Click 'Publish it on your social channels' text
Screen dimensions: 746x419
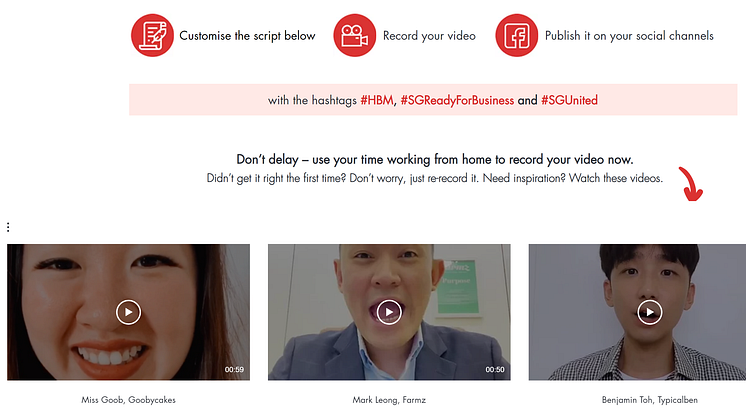(x=629, y=36)
